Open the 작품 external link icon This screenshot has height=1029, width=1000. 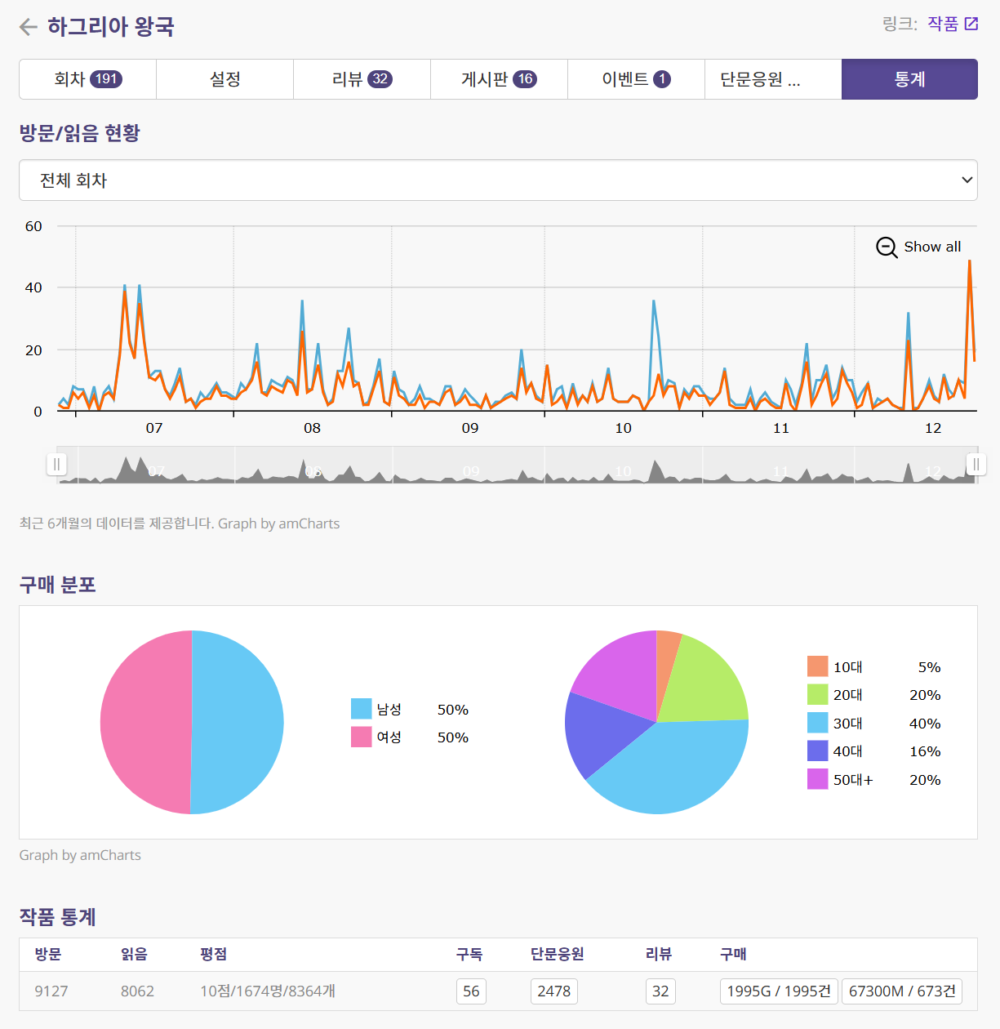click(x=970, y=24)
